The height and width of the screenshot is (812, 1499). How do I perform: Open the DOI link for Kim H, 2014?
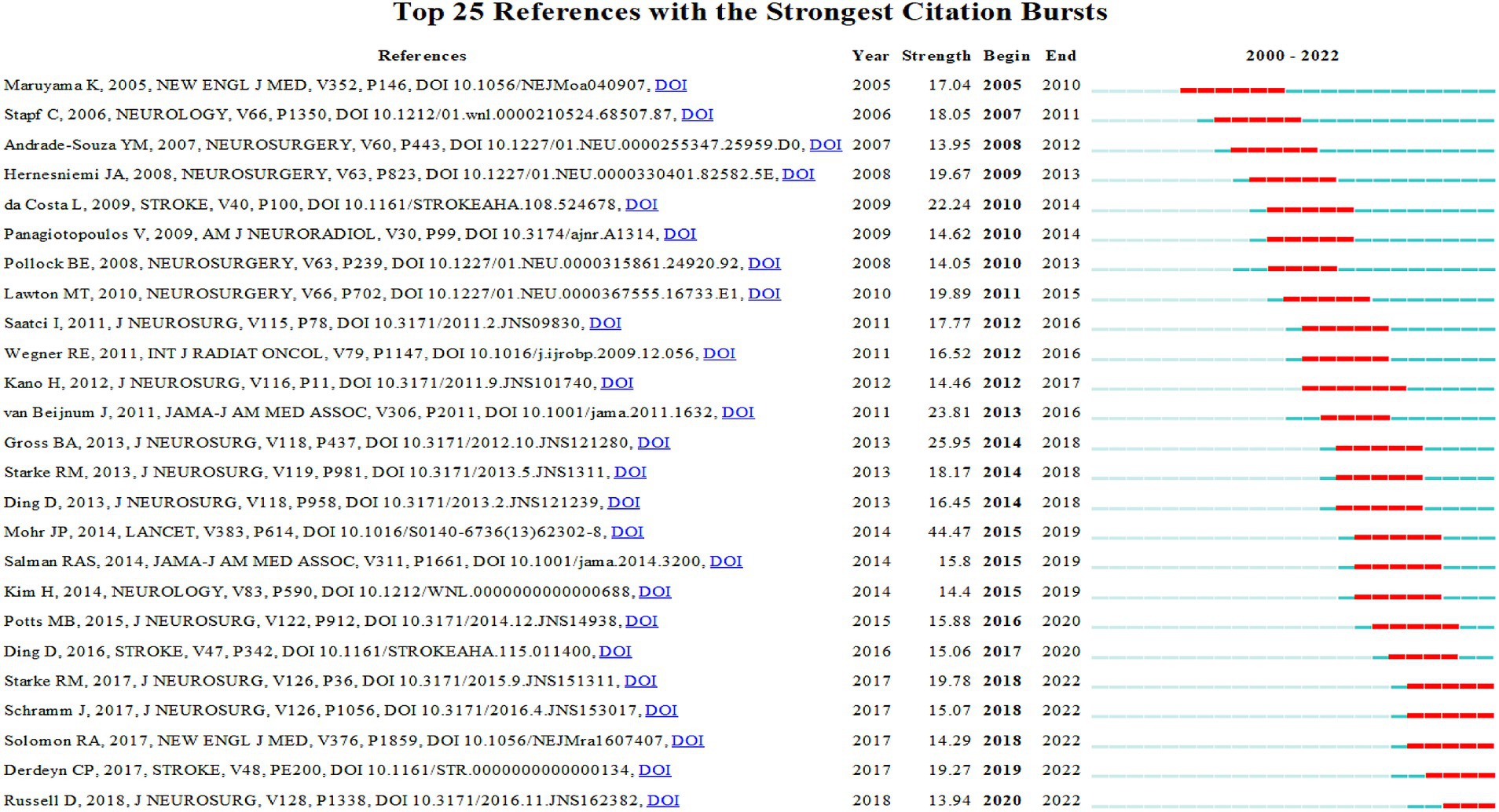point(655,592)
